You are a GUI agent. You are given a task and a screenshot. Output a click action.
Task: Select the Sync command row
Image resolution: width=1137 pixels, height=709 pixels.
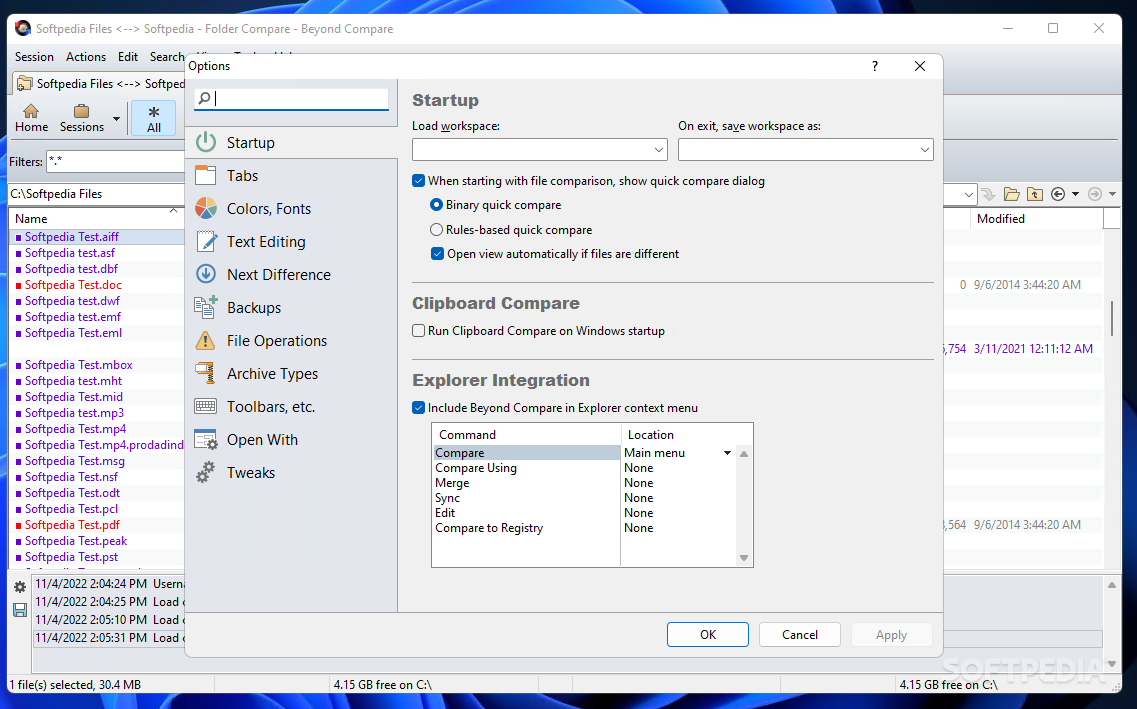[526, 498]
